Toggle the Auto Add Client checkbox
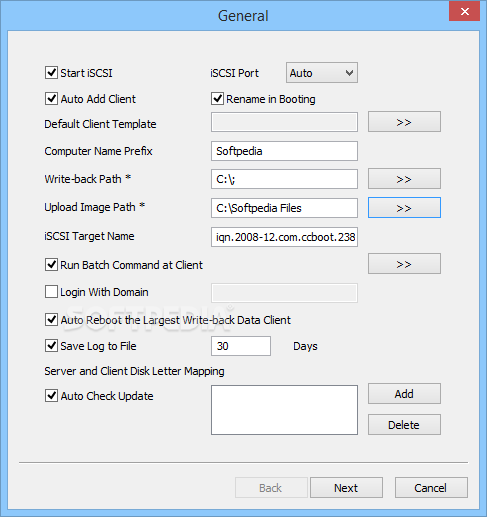The height and width of the screenshot is (517, 487). pos(51,99)
